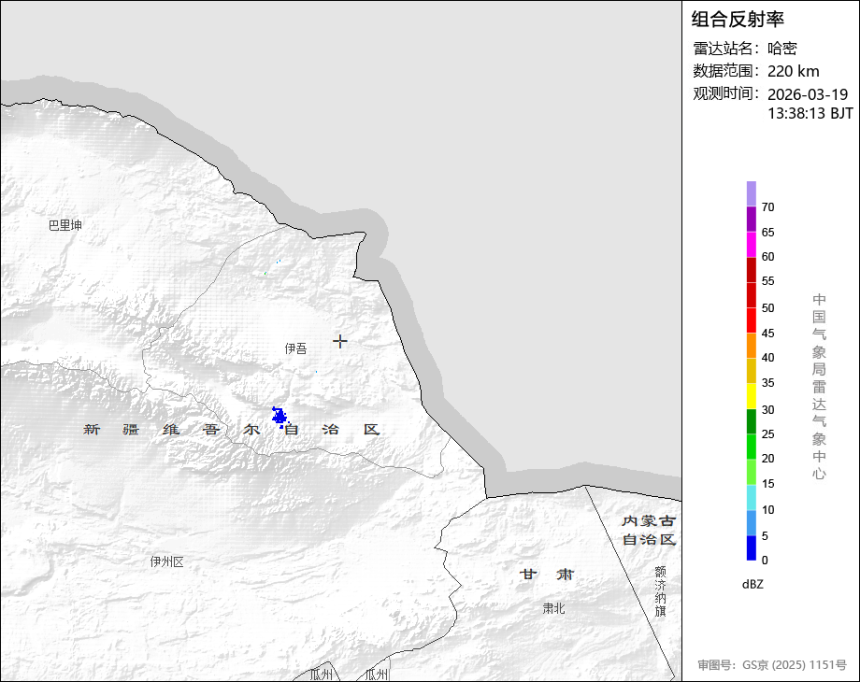
Task: Click the light purple top legend swatch
Action: (751, 194)
